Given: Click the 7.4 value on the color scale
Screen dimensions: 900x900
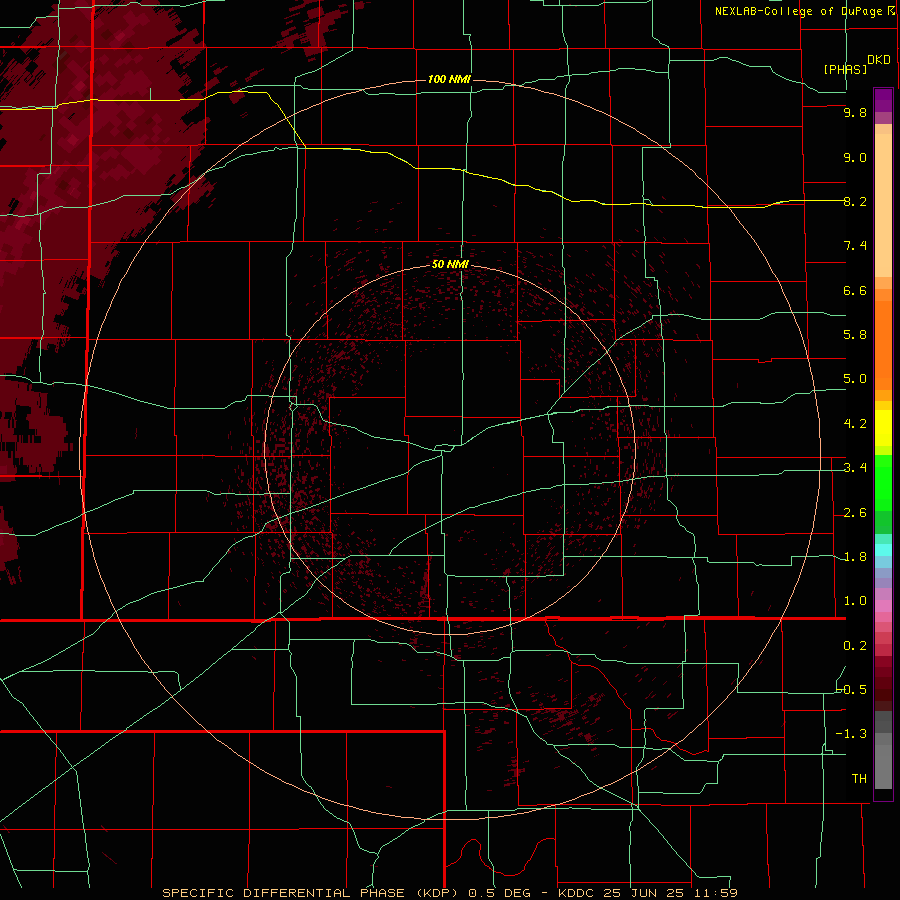Looking at the screenshot, I should 855,246.
